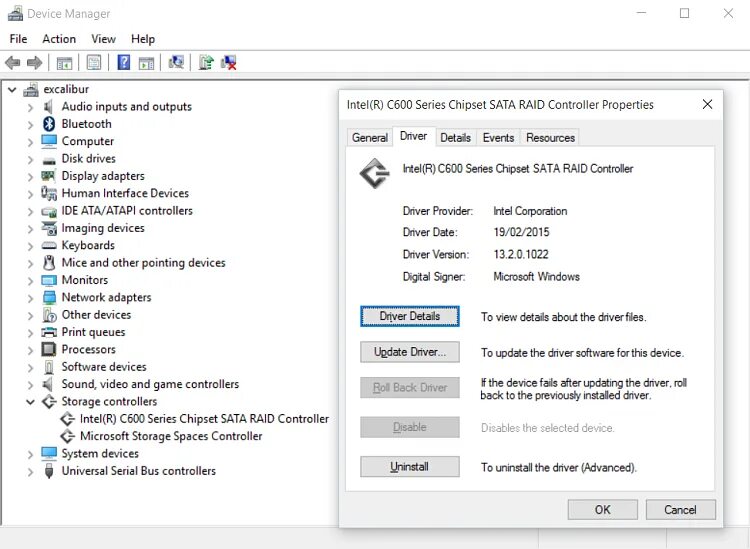
Task: Open the File menu
Action: click(18, 39)
